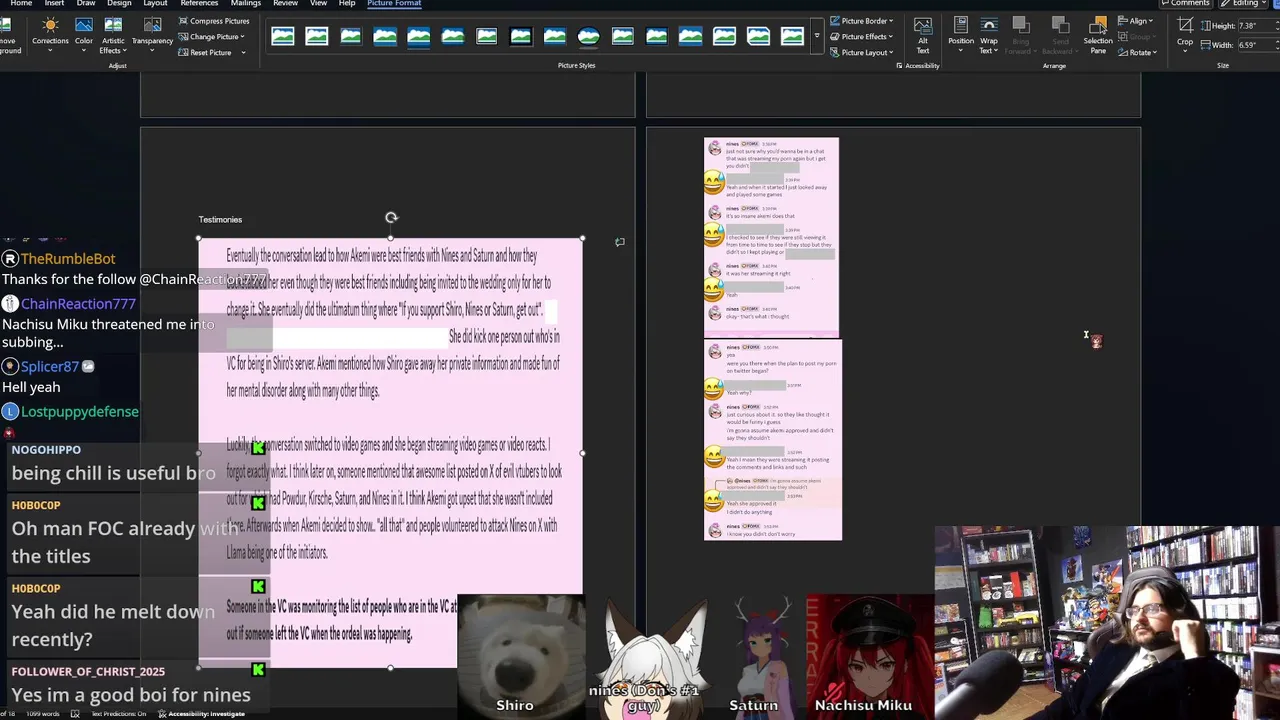Open the Wrap Text options
Image resolution: width=1280 pixels, height=720 pixels.
989,35
